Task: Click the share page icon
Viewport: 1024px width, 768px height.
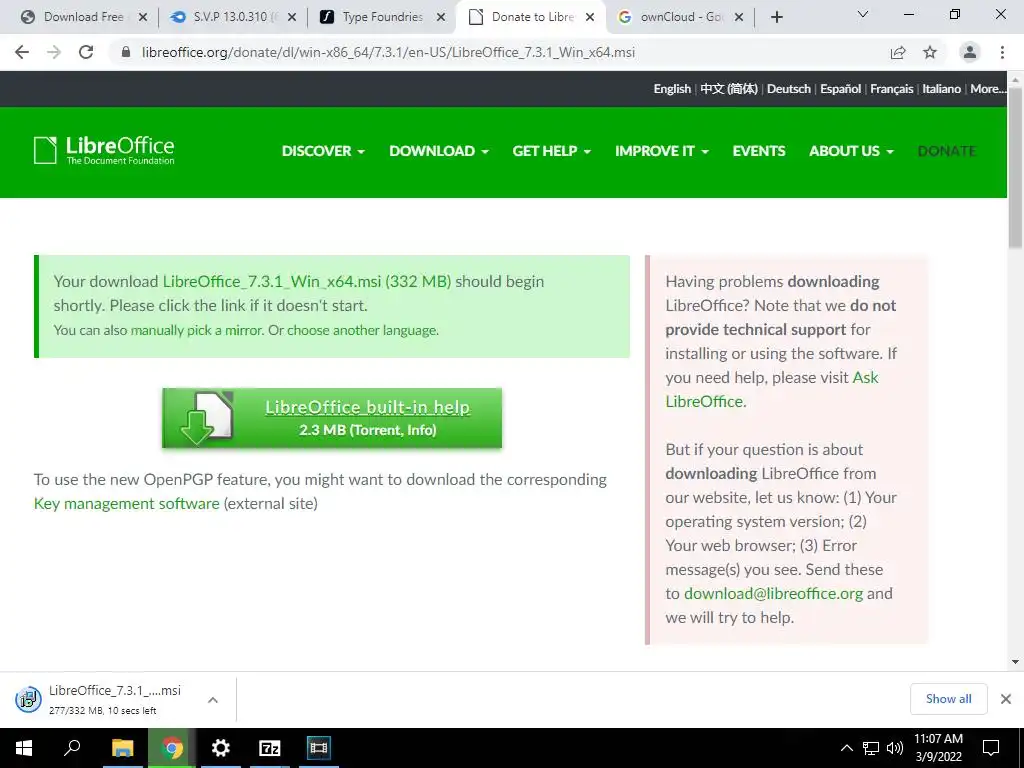Action: [898, 52]
